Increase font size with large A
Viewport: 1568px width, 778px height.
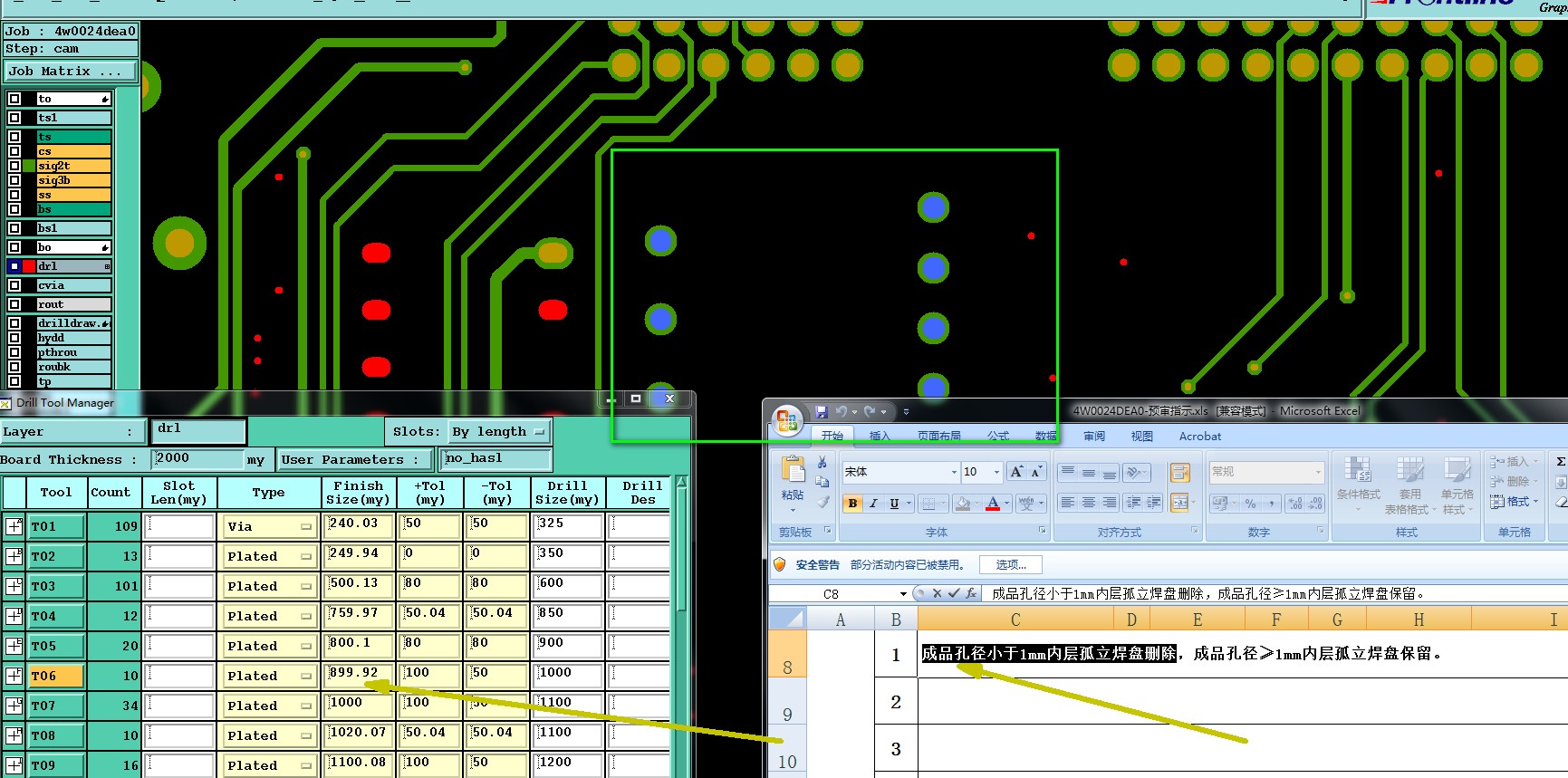pyautogui.click(x=1016, y=472)
